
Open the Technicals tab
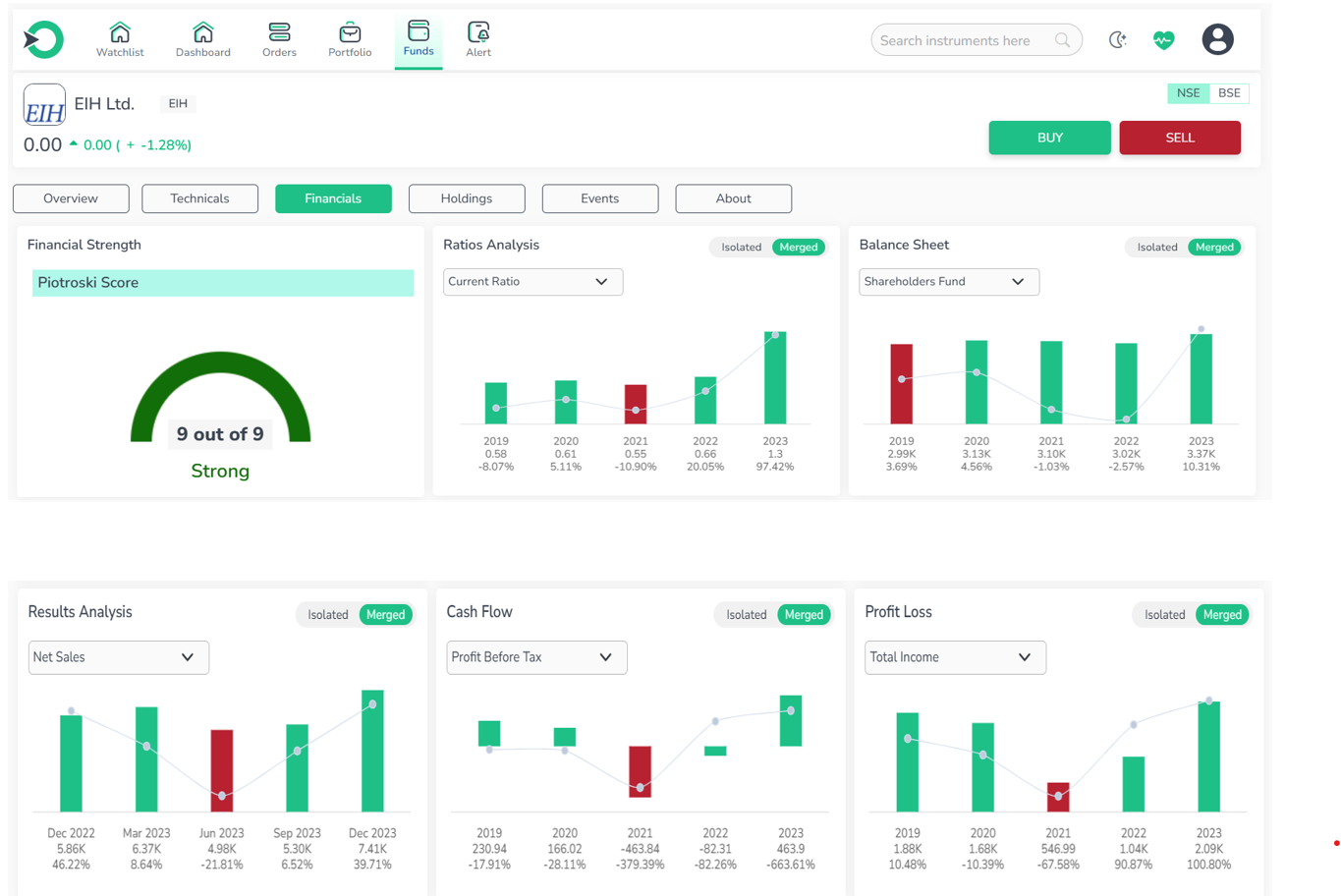point(199,198)
